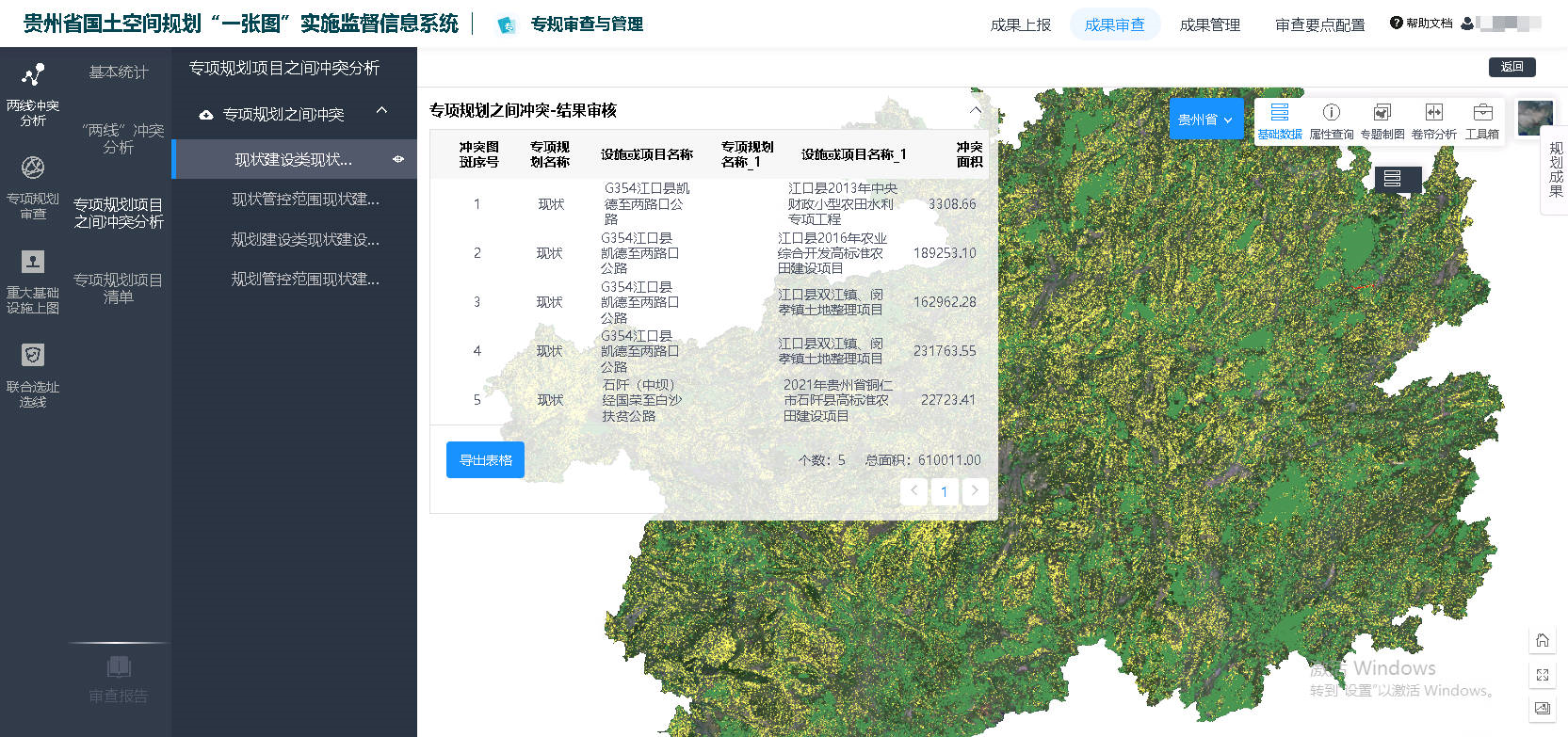
Task: Collapse the 专项规划之间冲突 tree group
Action: pos(381,111)
